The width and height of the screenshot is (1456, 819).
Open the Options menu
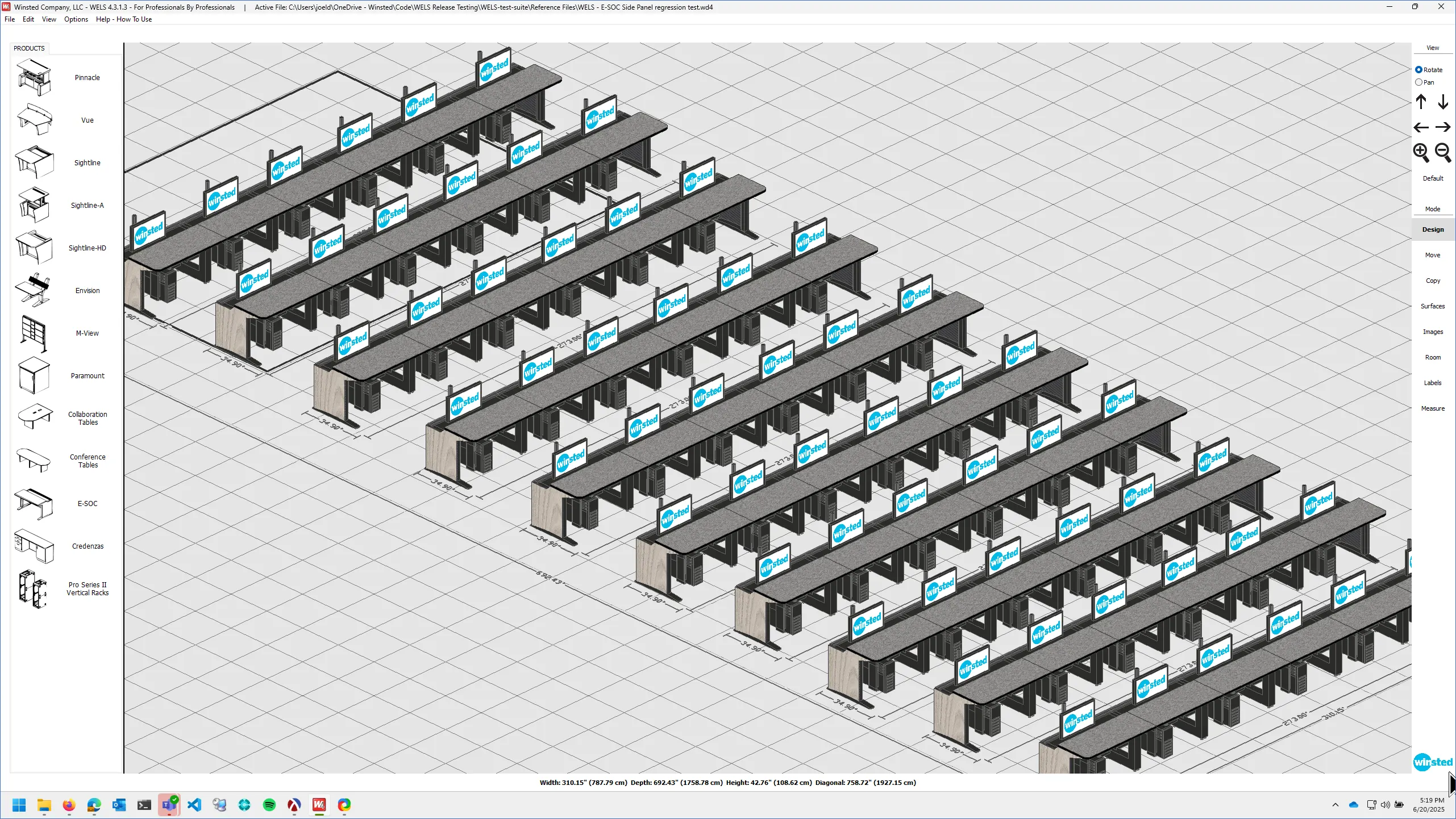tap(76, 19)
